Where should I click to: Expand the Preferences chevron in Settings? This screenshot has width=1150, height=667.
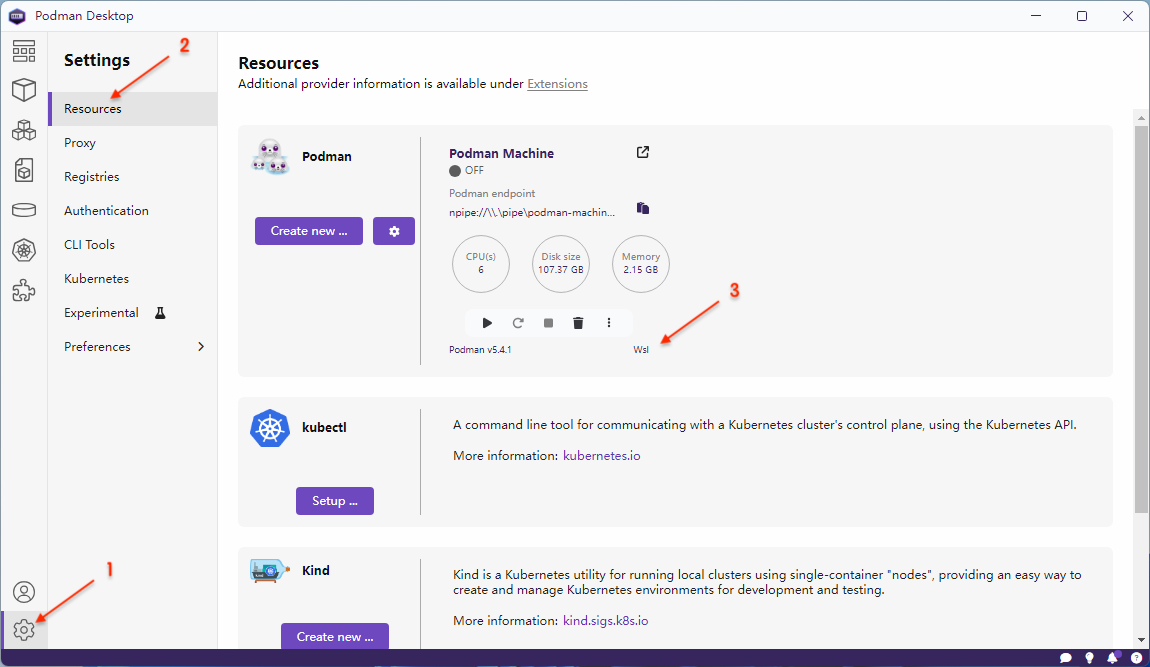tap(201, 346)
